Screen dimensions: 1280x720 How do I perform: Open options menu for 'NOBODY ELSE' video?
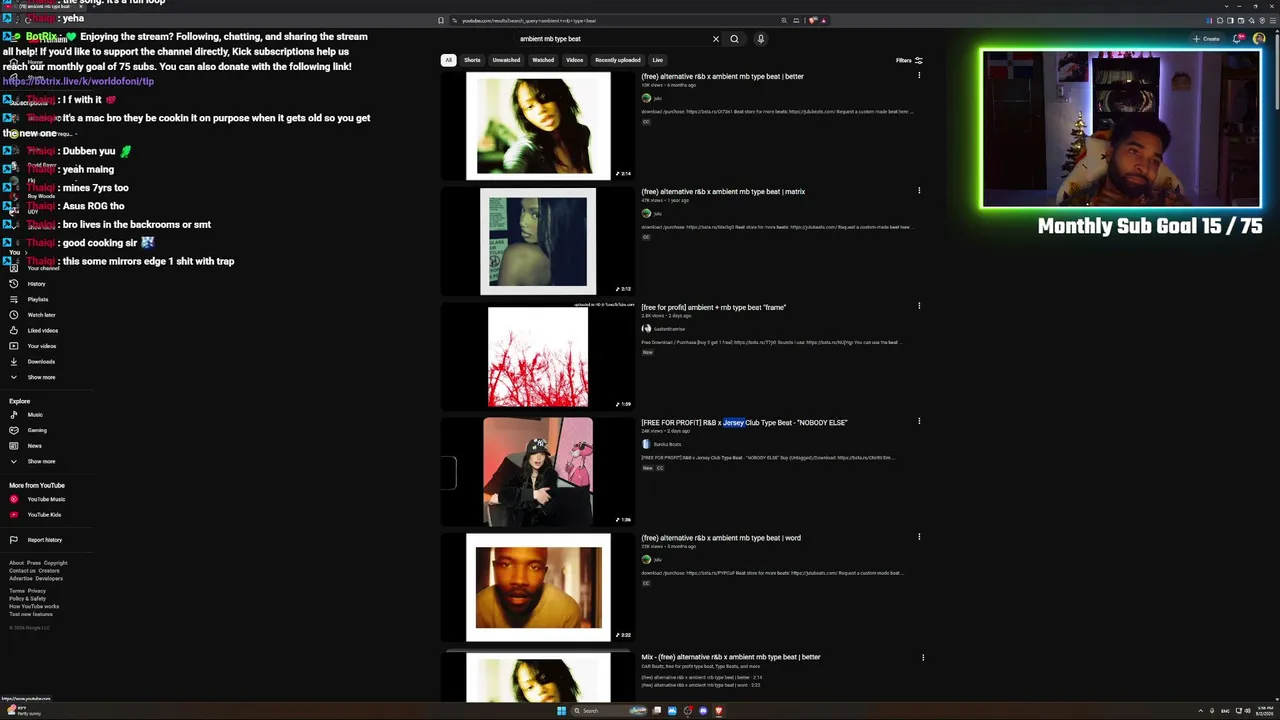919,421
